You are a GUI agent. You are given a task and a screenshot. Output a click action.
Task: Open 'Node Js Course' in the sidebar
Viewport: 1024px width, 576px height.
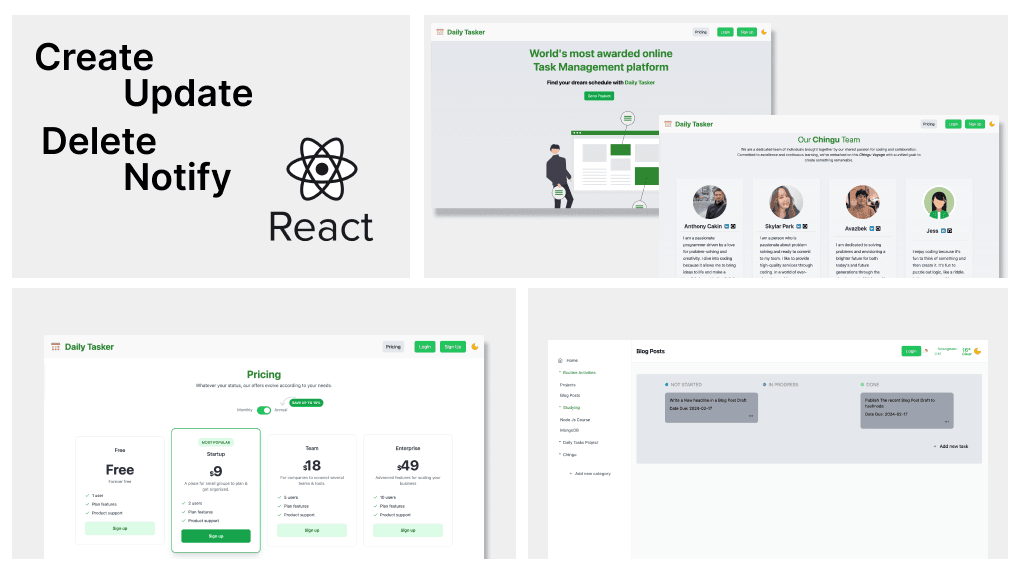pyautogui.click(x=575, y=419)
